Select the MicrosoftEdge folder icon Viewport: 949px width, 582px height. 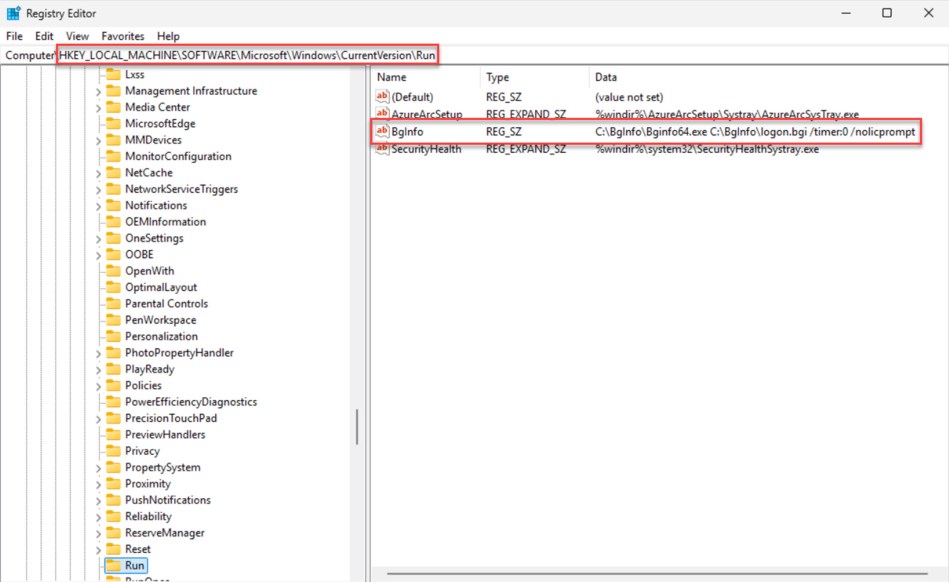pyautogui.click(x=113, y=123)
